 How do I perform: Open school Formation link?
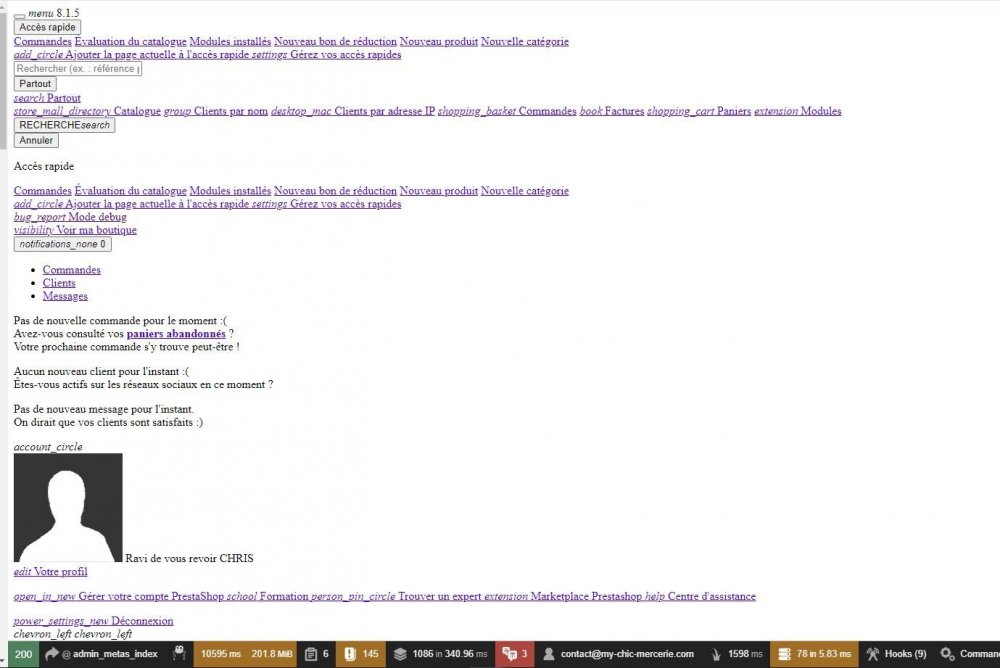pyautogui.click(x=268, y=597)
